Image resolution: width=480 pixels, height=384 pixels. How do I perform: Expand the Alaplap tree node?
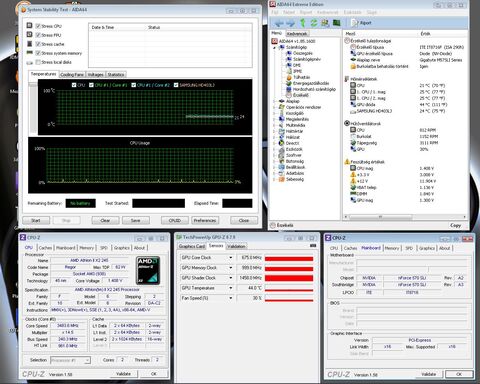[274, 101]
